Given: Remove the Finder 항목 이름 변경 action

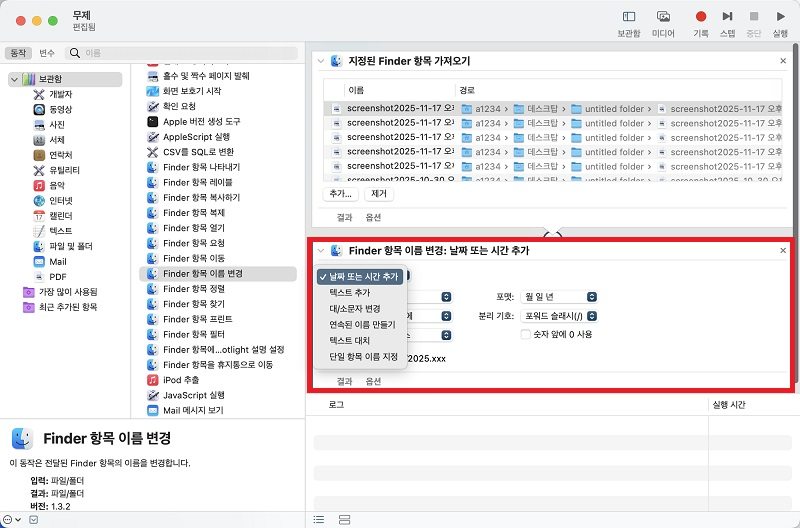Looking at the screenshot, I should coord(783,250).
